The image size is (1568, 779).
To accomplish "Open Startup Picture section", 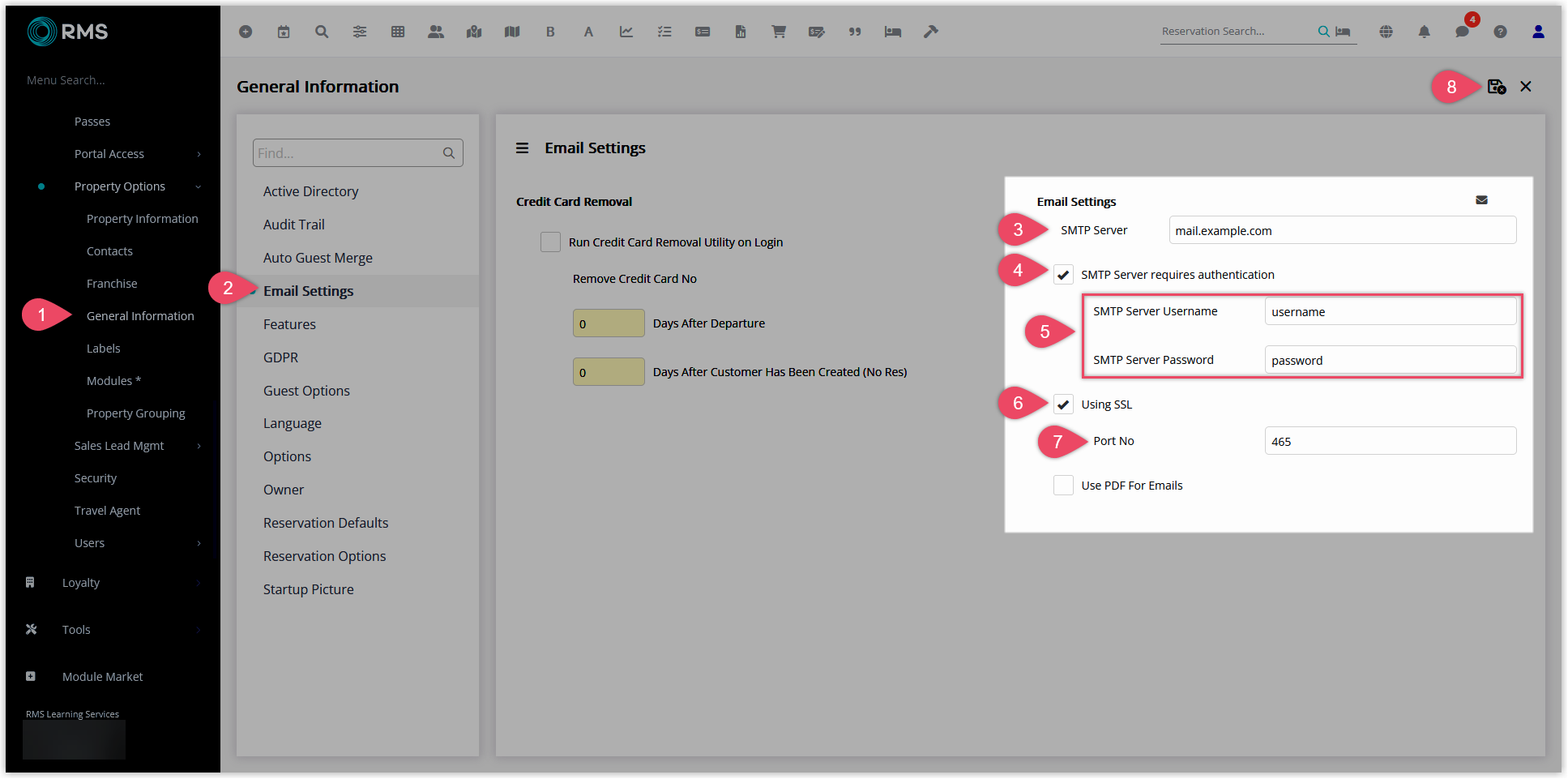I will 309,589.
